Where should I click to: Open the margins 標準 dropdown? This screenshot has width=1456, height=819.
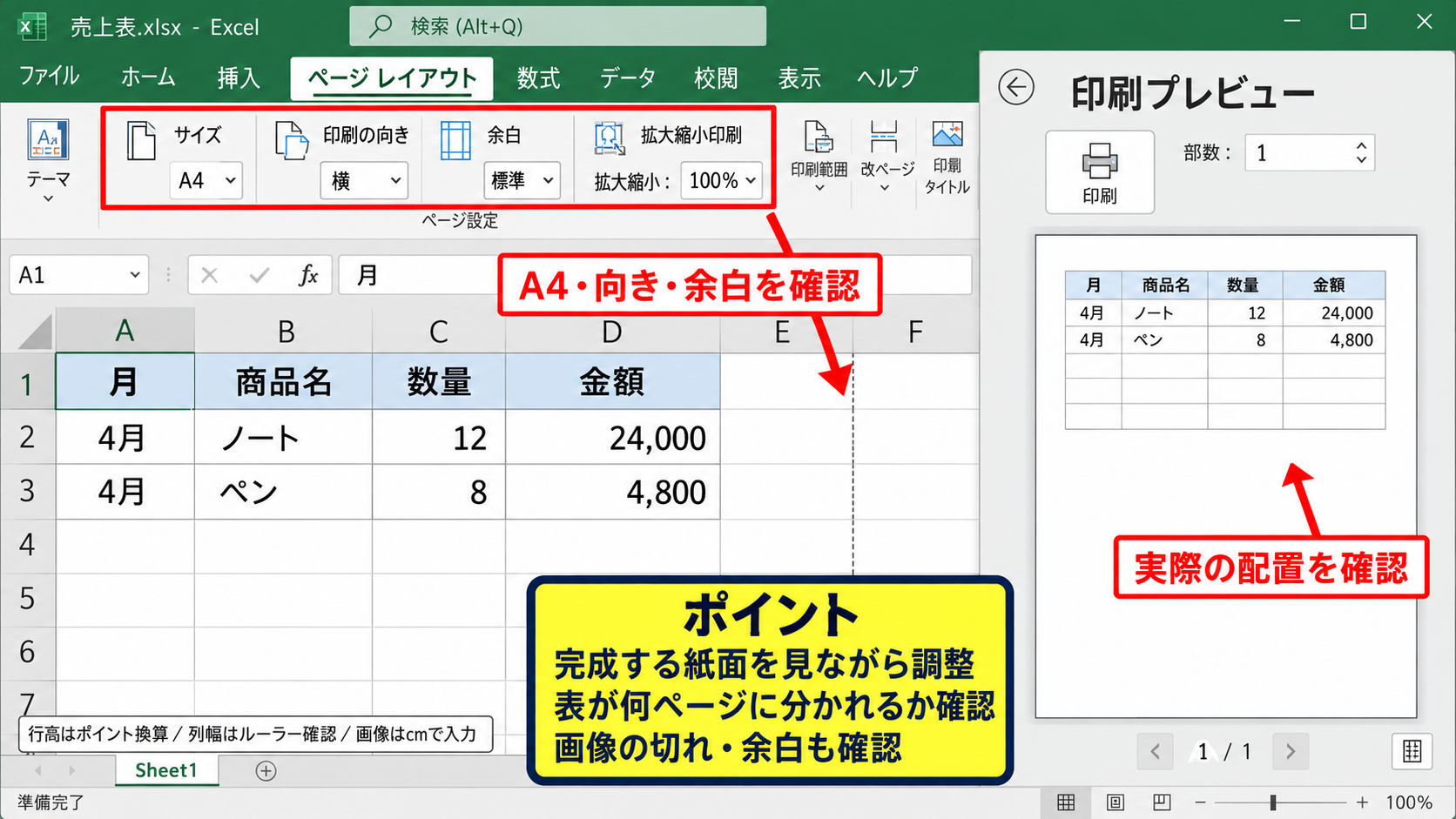click(x=522, y=181)
